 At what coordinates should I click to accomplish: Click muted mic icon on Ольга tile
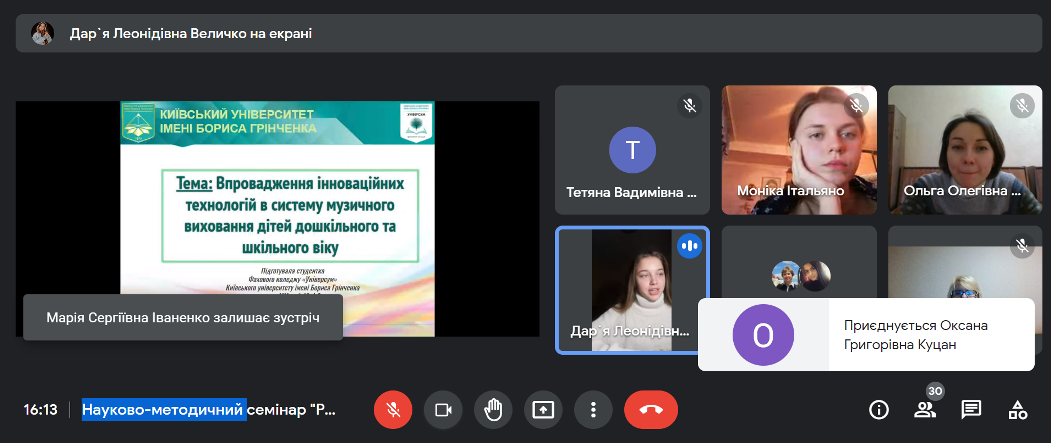pos(1022,105)
